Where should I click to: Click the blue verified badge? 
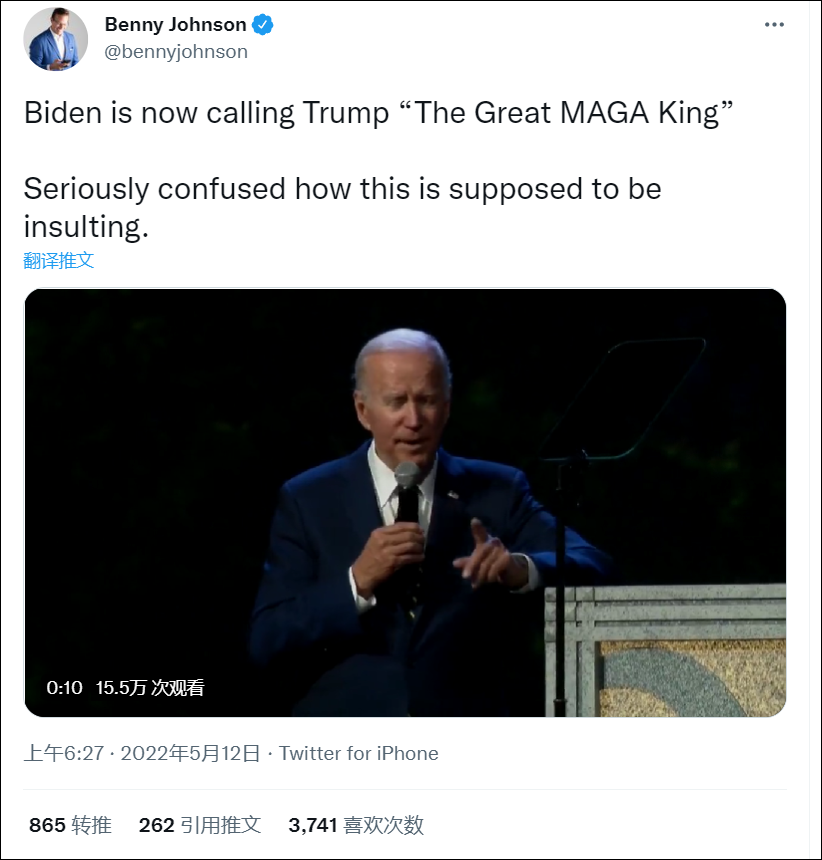264,25
